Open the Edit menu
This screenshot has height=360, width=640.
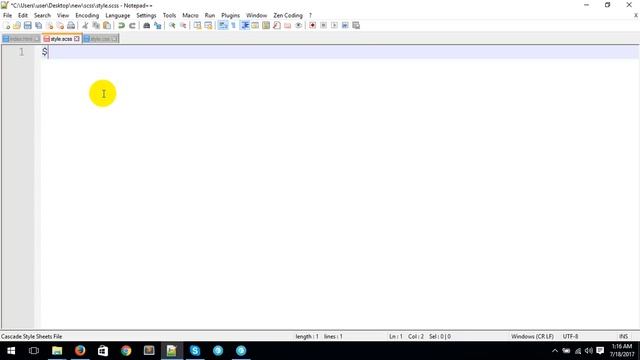[23, 16]
